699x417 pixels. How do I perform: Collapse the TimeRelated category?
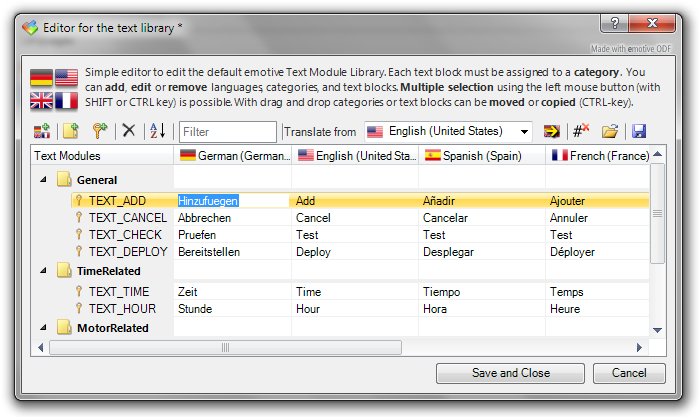click(44, 271)
